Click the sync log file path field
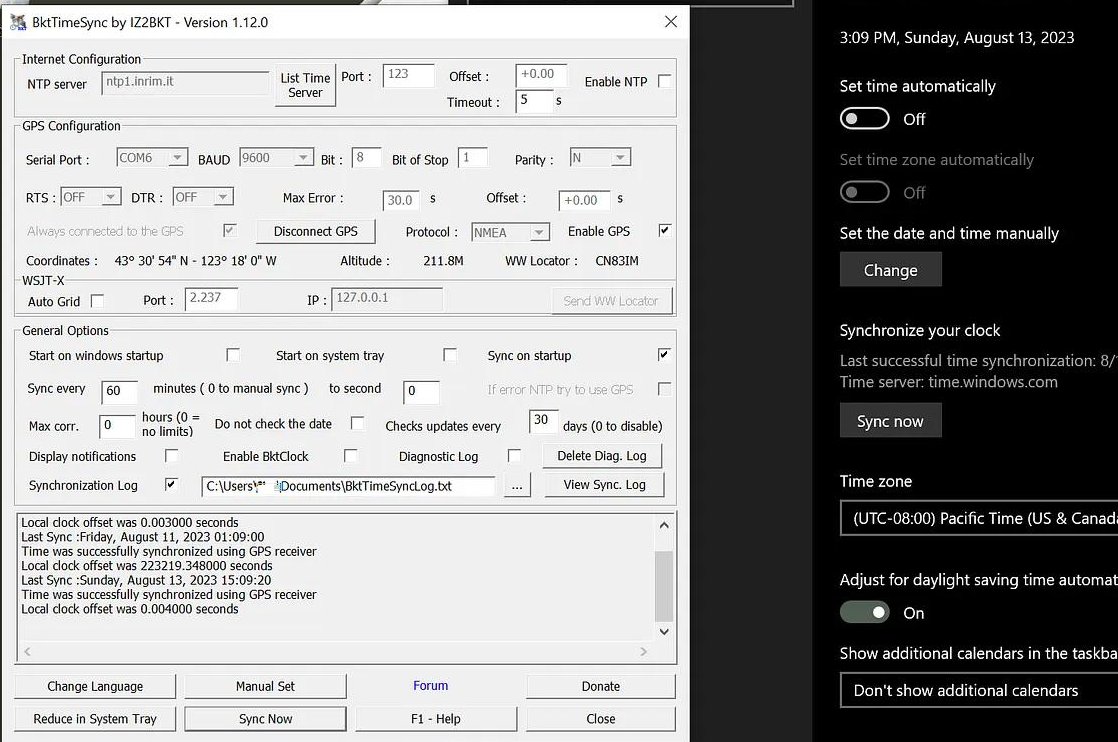The height and width of the screenshot is (742, 1118). tap(348, 486)
